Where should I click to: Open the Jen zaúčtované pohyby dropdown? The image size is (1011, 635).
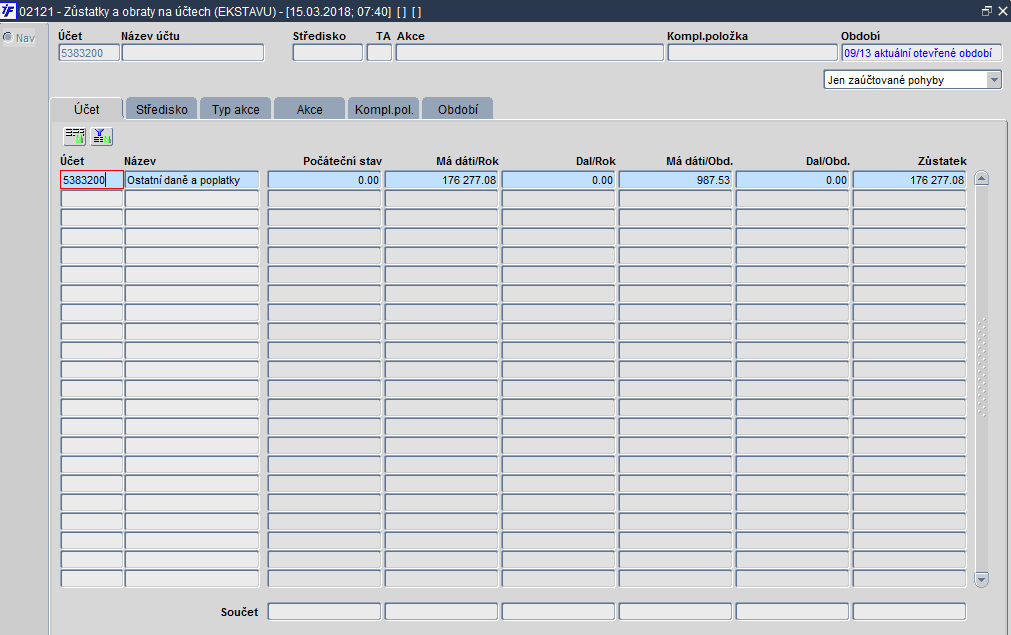[x=994, y=80]
